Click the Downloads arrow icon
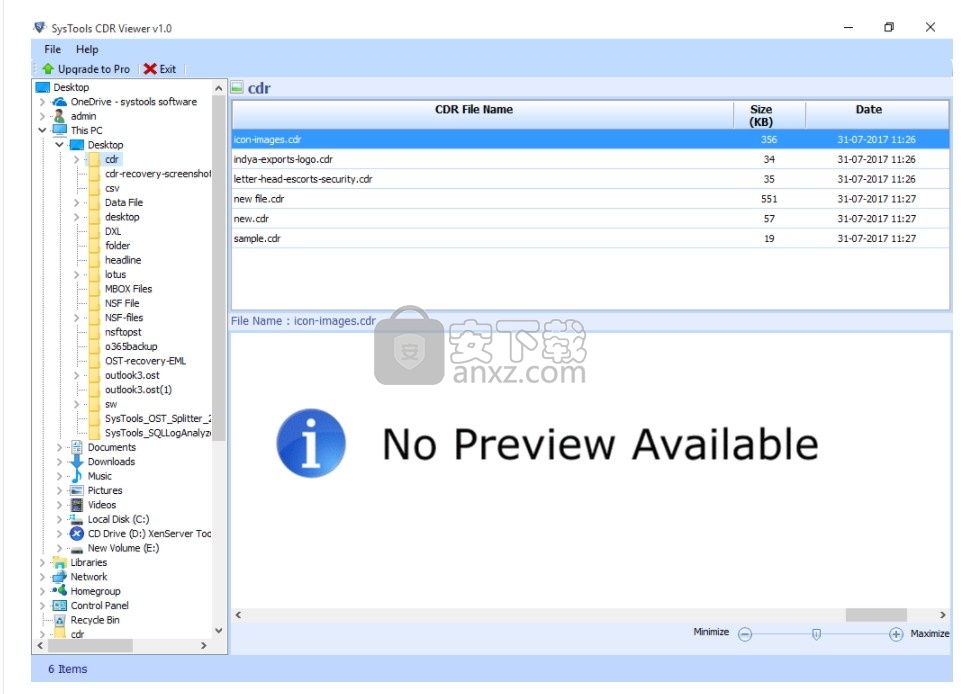 click(77, 461)
